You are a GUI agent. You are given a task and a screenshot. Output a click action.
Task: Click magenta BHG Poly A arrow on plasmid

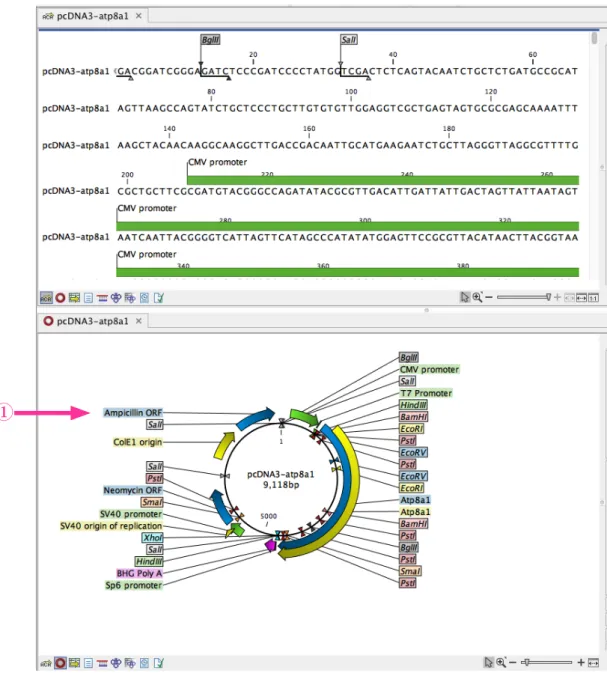coord(270,545)
